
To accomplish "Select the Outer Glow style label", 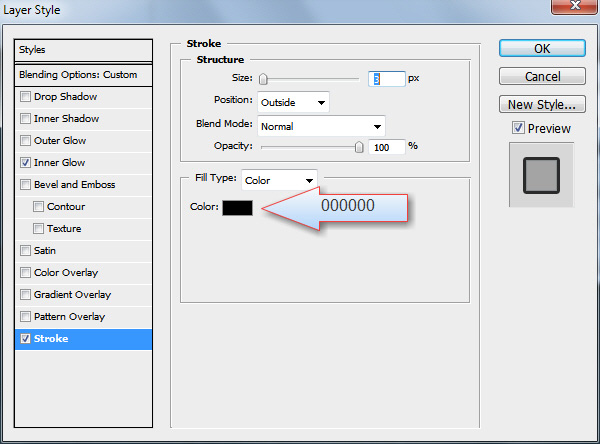I will [x=60, y=140].
